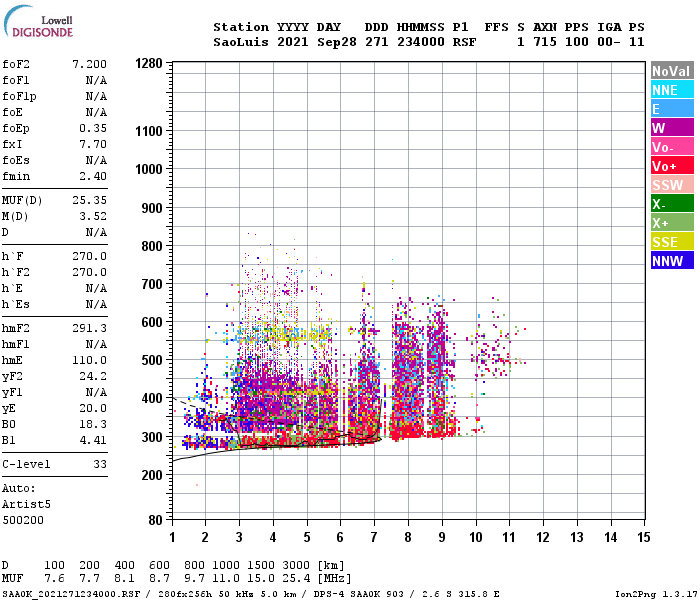Click the MUF 7.6 value for 100 km
Viewport: 700px width, 600px height.
click(54, 579)
